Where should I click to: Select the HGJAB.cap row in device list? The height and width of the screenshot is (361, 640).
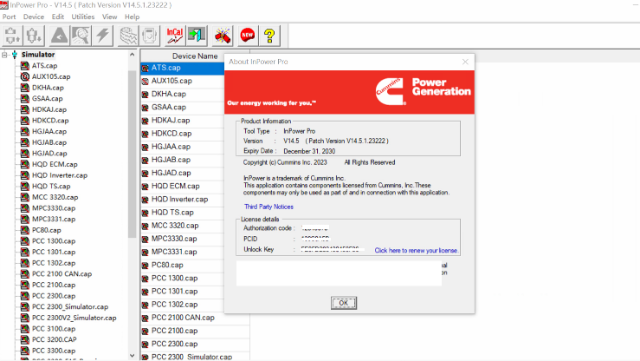[182, 160]
